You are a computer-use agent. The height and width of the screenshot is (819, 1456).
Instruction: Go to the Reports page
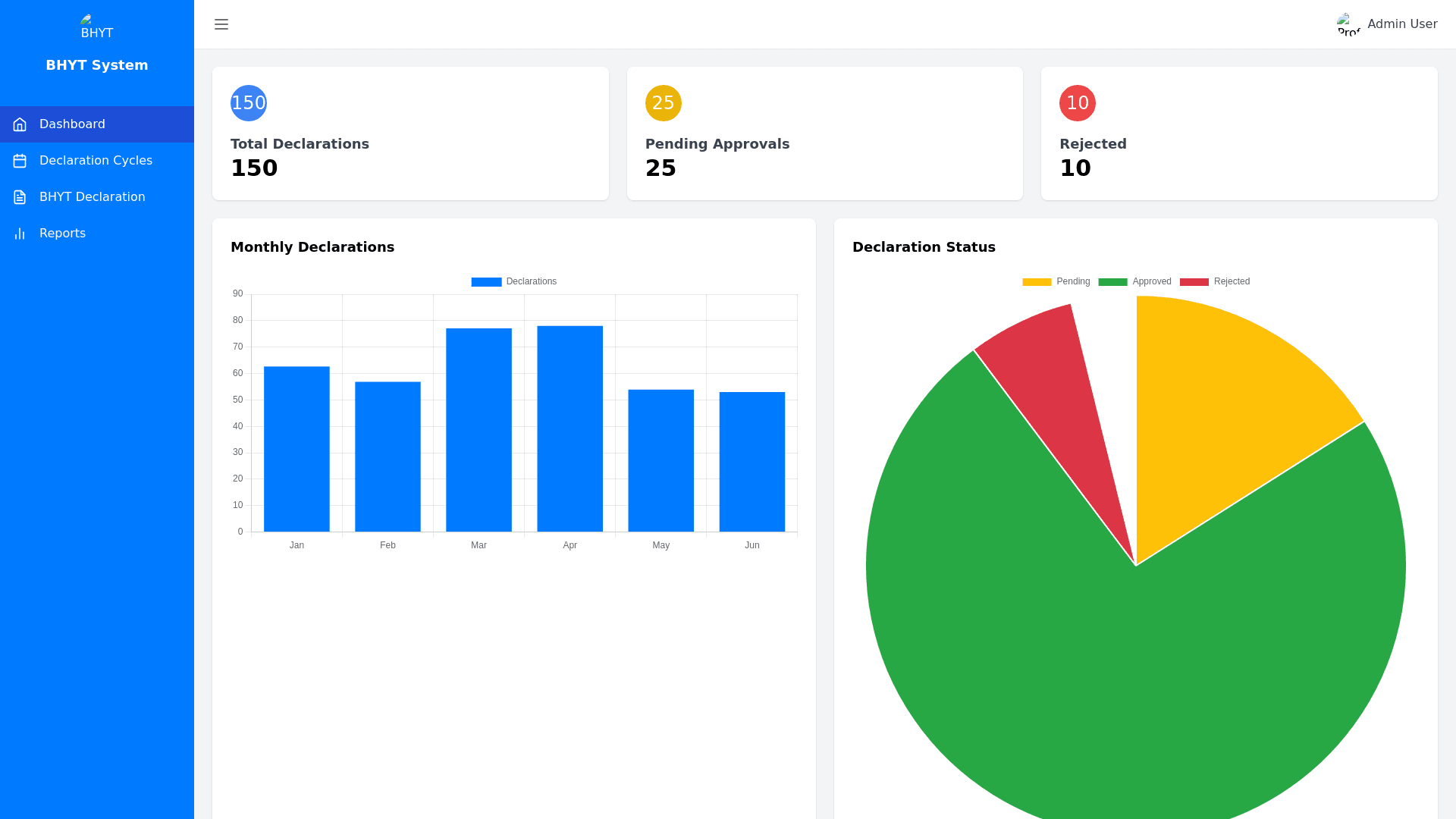tap(62, 234)
